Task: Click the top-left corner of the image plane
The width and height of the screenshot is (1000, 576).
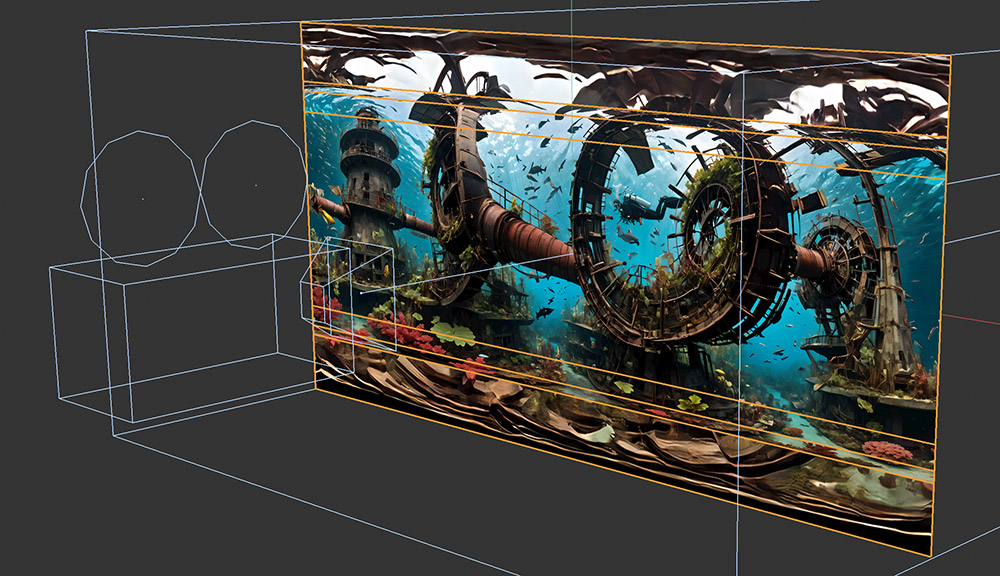Action: coord(302,24)
